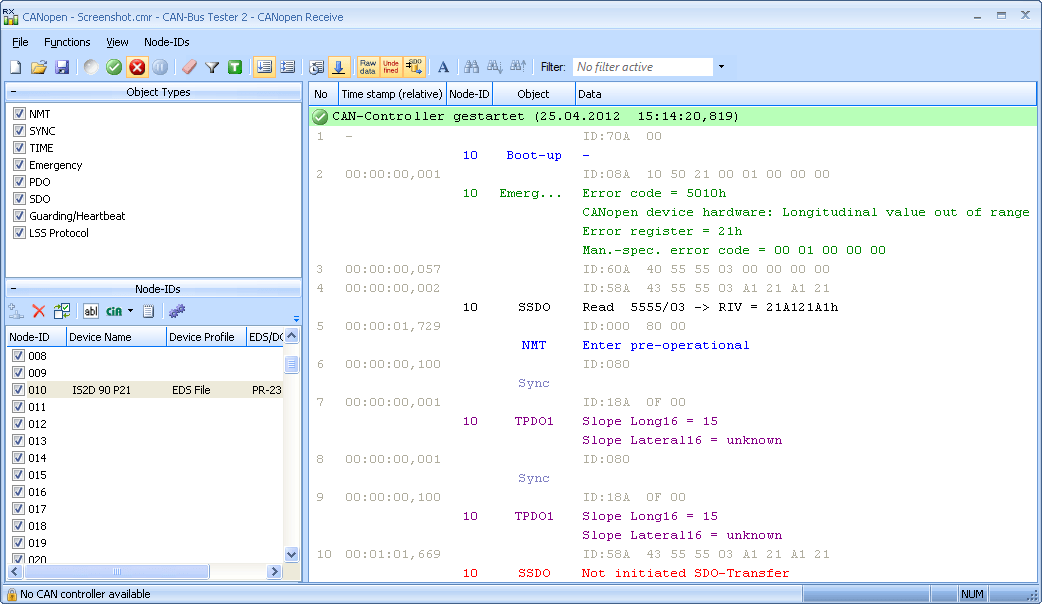Uncheck the SYNC object type
Image resolution: width=1042 pixels, height=604 pixels.
(19, 131)
